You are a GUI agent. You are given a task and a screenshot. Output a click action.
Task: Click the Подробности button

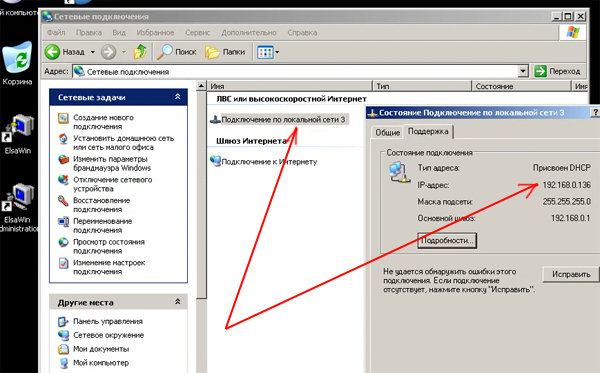[x=447, y=241]
